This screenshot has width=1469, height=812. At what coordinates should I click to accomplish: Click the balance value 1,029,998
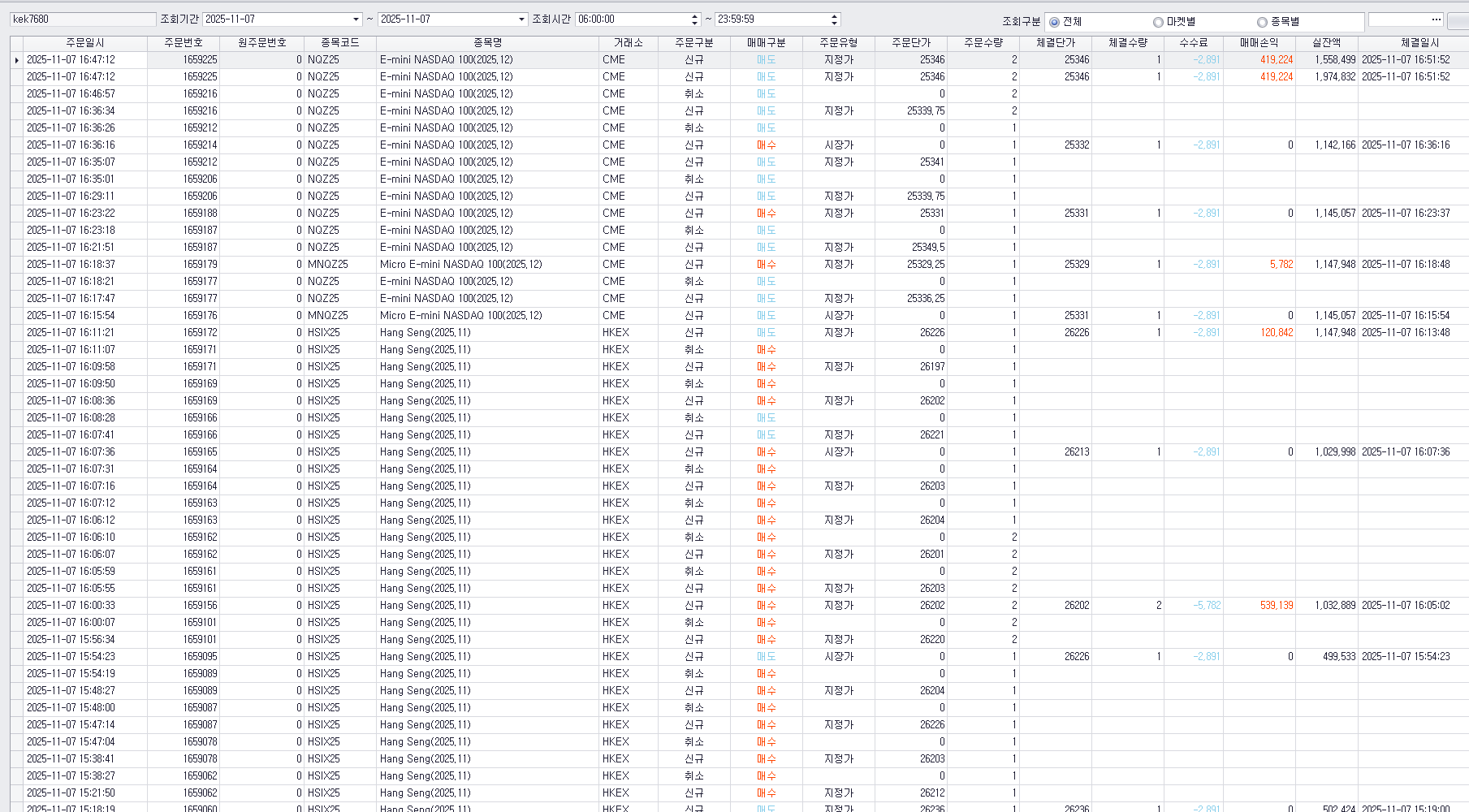coord(1335,452)
